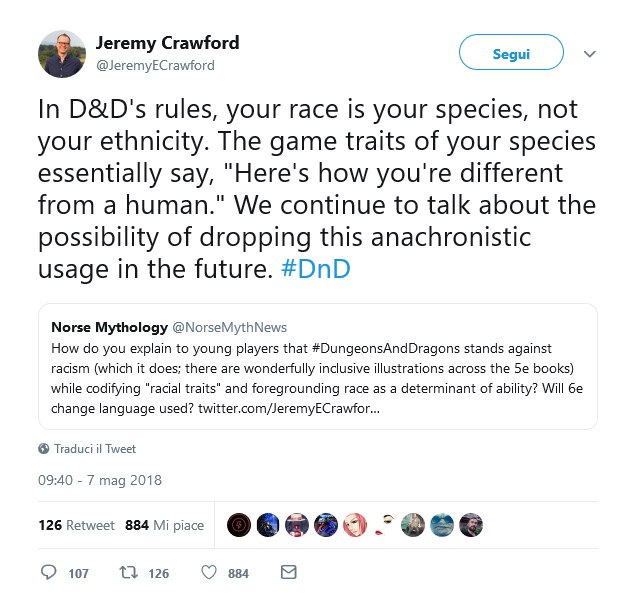Retweet this tweet using the arrows icon
This screenshot has height=610, width=636.
tap(128, 573)
